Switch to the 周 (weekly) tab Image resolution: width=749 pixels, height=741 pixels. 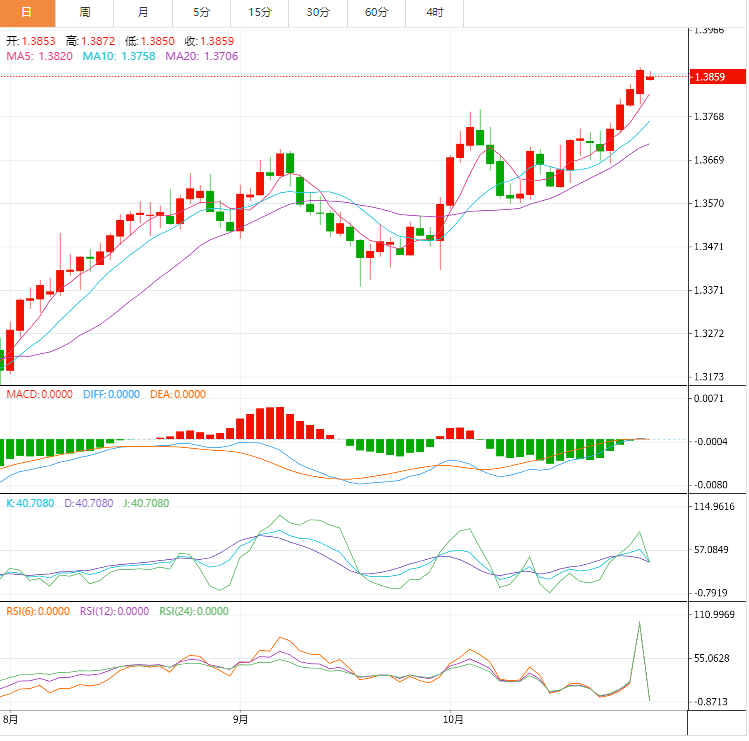(x=85, y=12)
